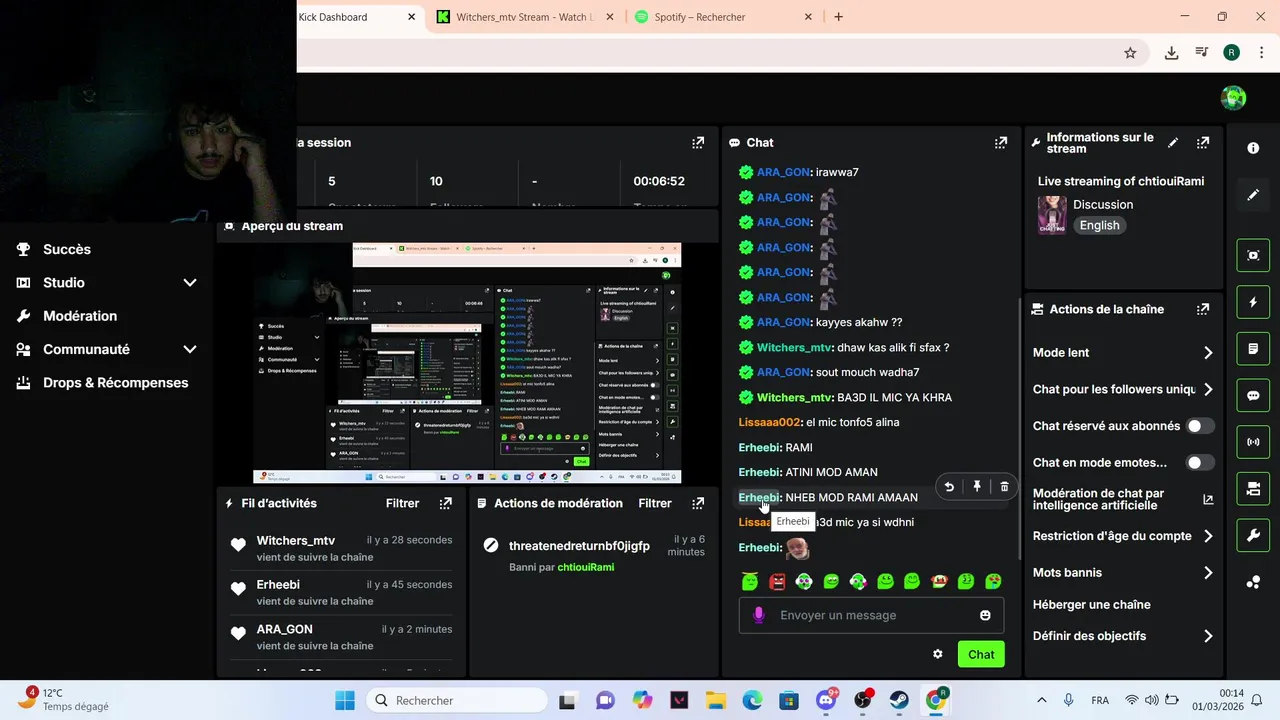Open the emoji picker in message box
The image size is (1280, 720).
coord(985,615)
